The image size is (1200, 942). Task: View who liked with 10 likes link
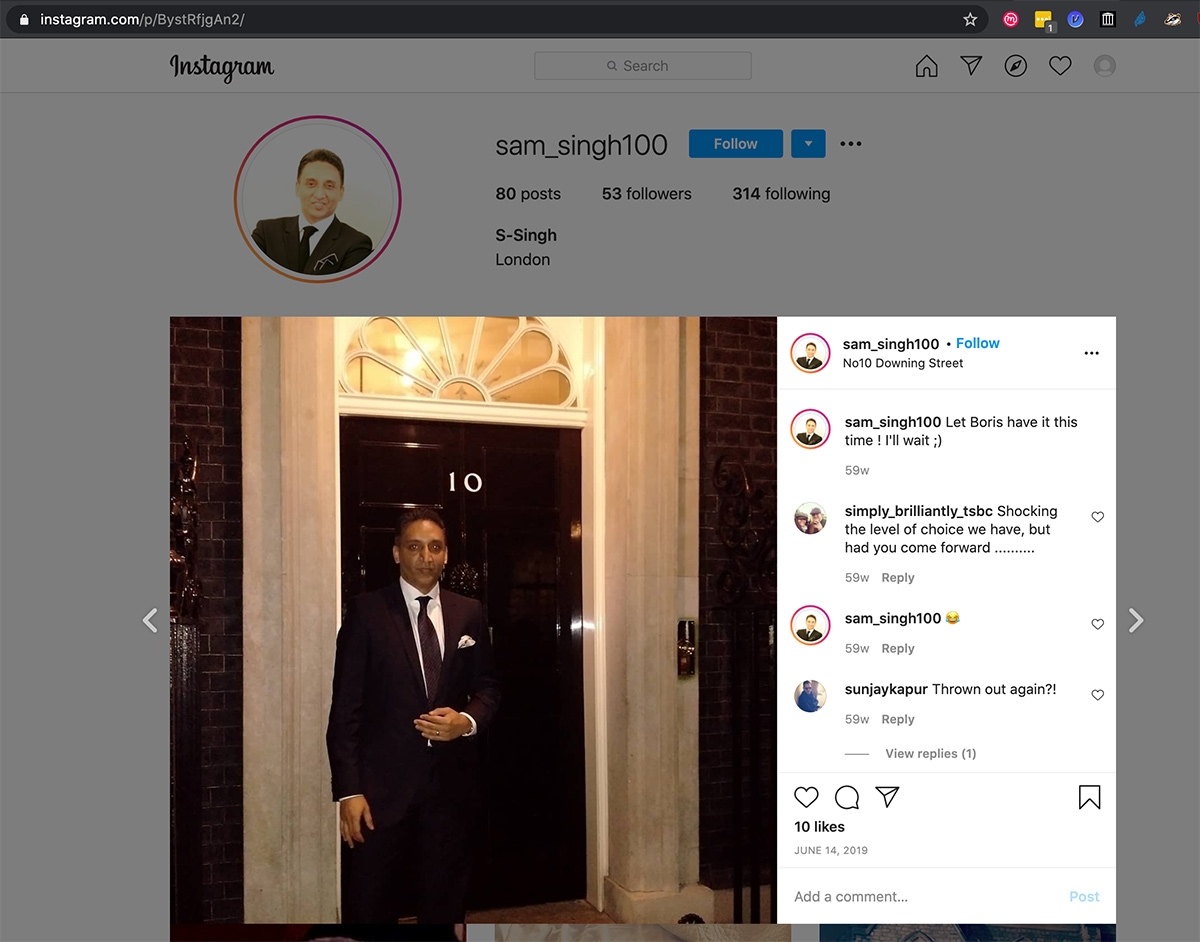[819, 826]
